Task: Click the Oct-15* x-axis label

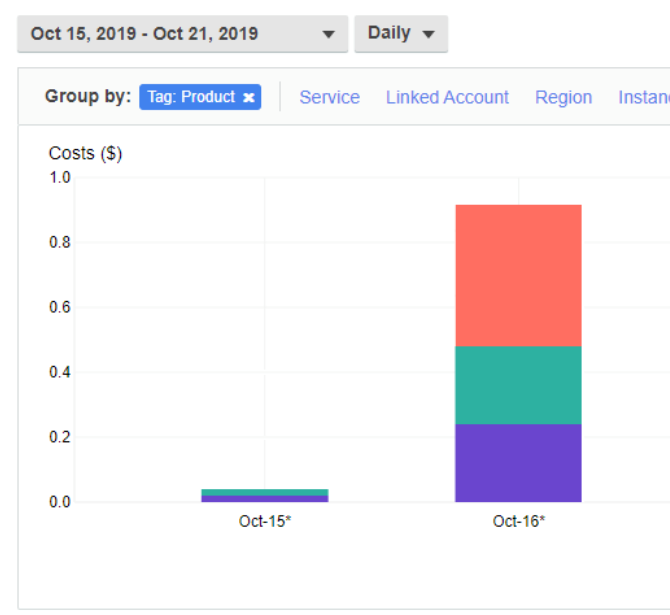Action: coord(265,521)
